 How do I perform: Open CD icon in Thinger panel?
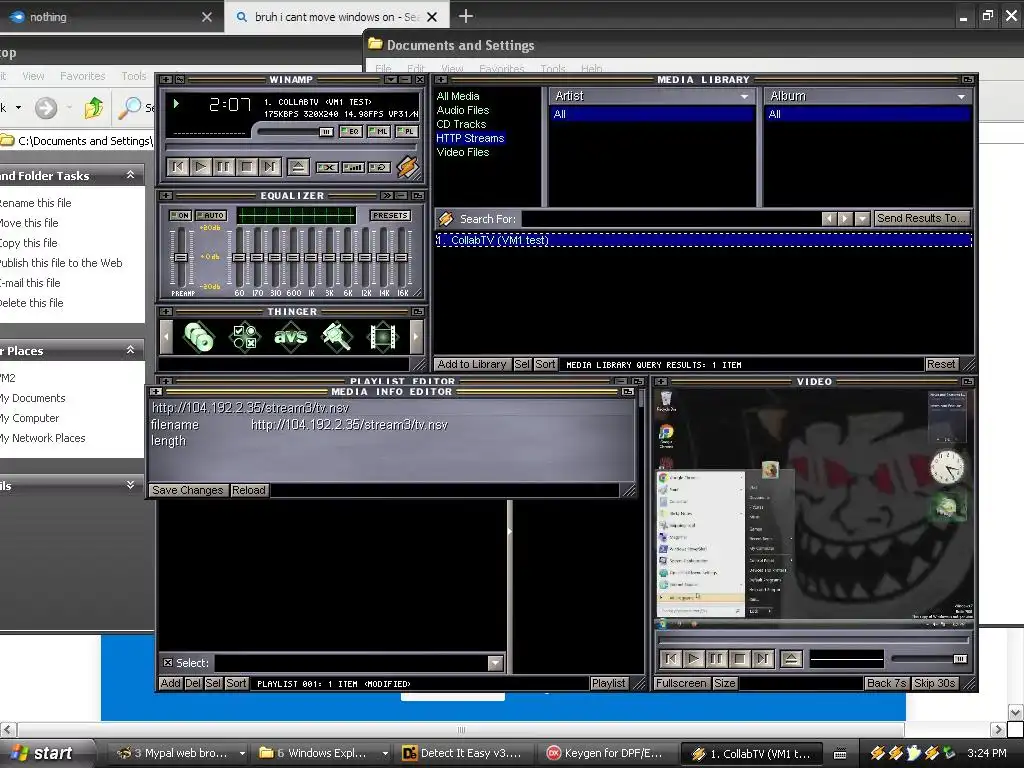[x=199, y=337]
